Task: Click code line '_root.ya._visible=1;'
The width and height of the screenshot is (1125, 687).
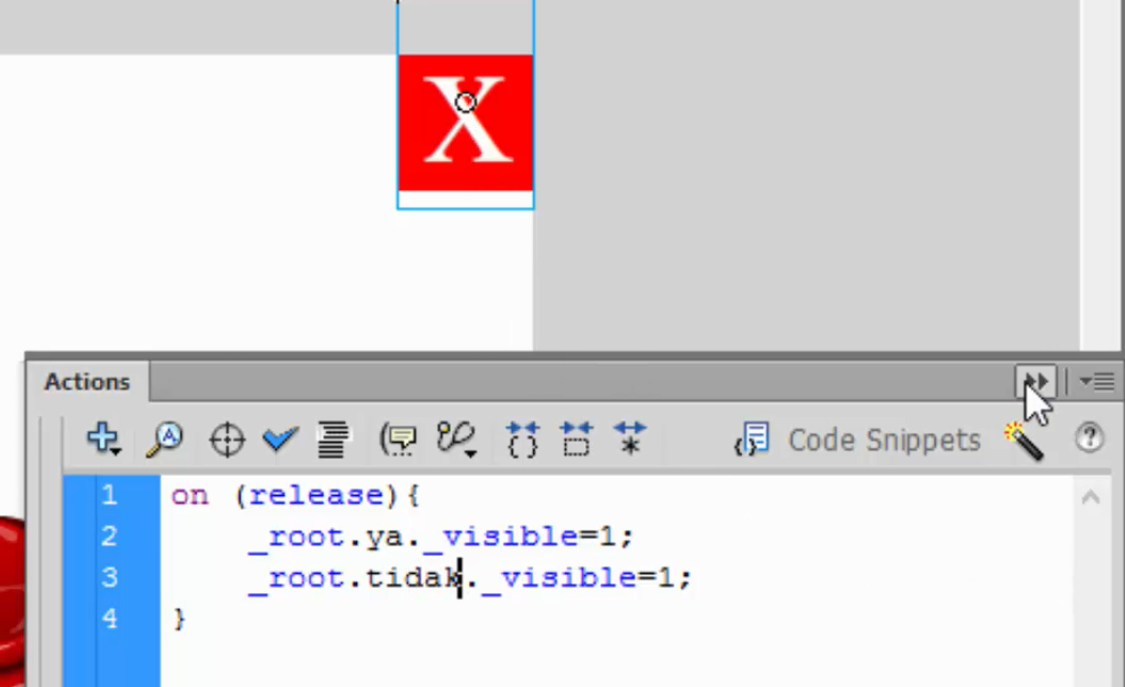Action: tap(441, 537)
